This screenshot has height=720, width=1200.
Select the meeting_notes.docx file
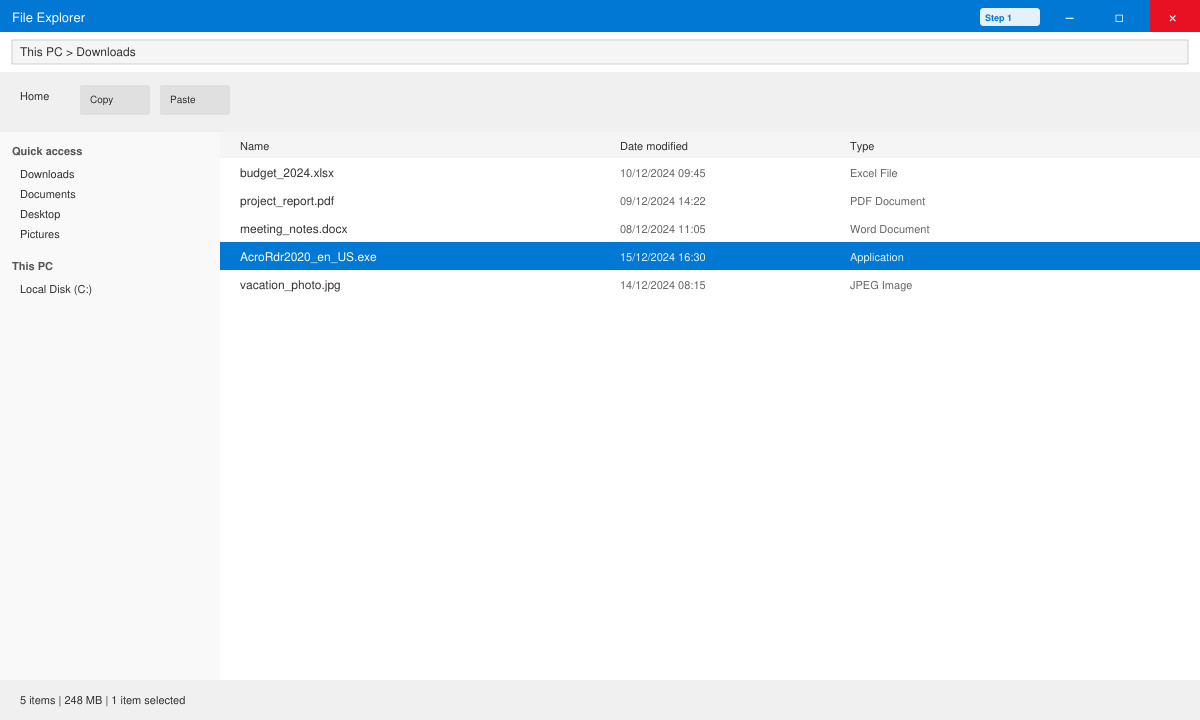[710, 229]
